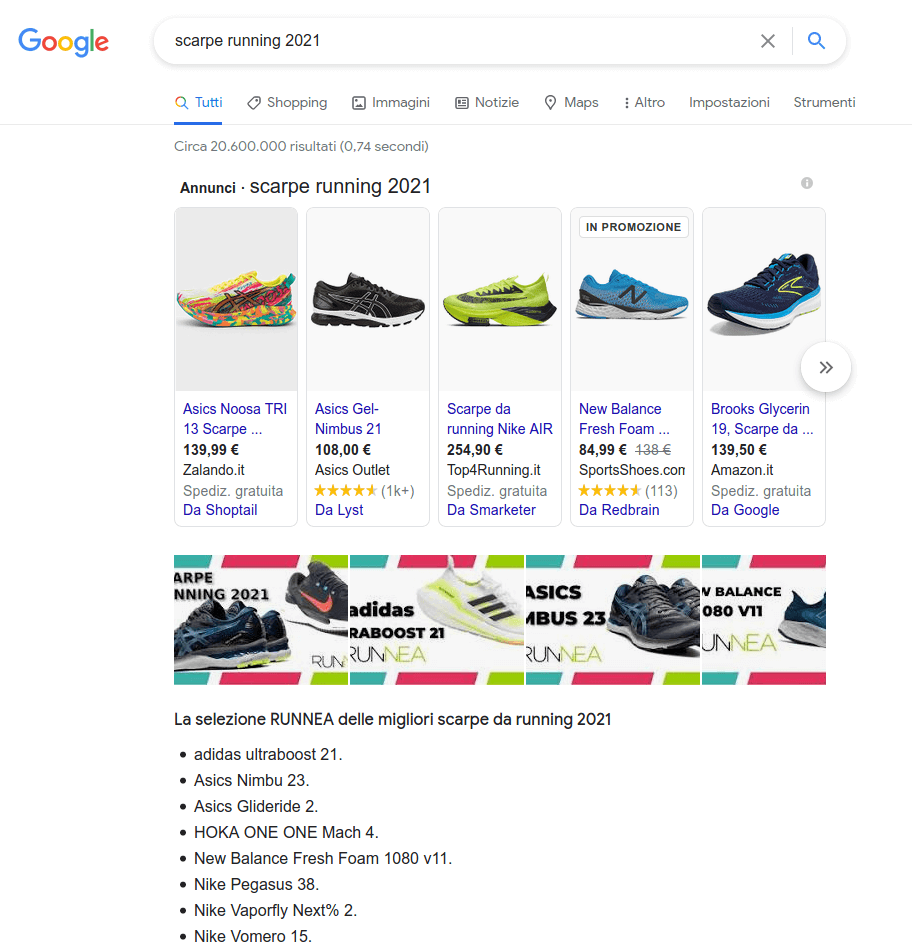The image size is (912, 952).
Task: Open New Balance Fresh Foam link
Action: click(624, 419)
